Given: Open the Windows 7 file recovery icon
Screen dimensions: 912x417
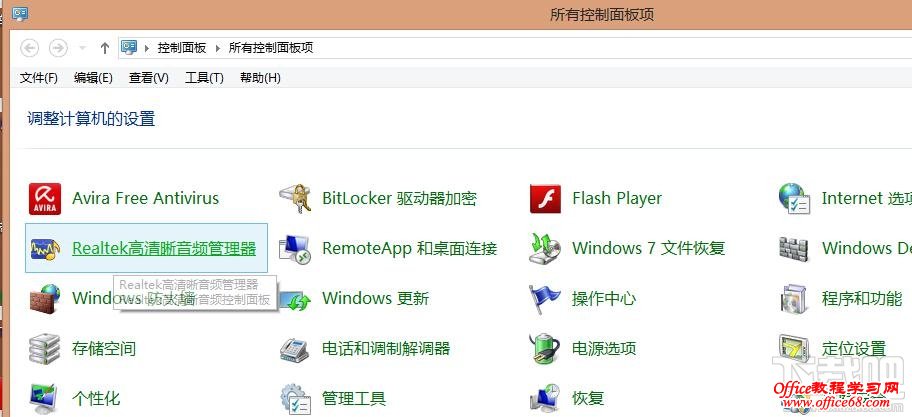Looking at the screenshot, I should 545,248.
